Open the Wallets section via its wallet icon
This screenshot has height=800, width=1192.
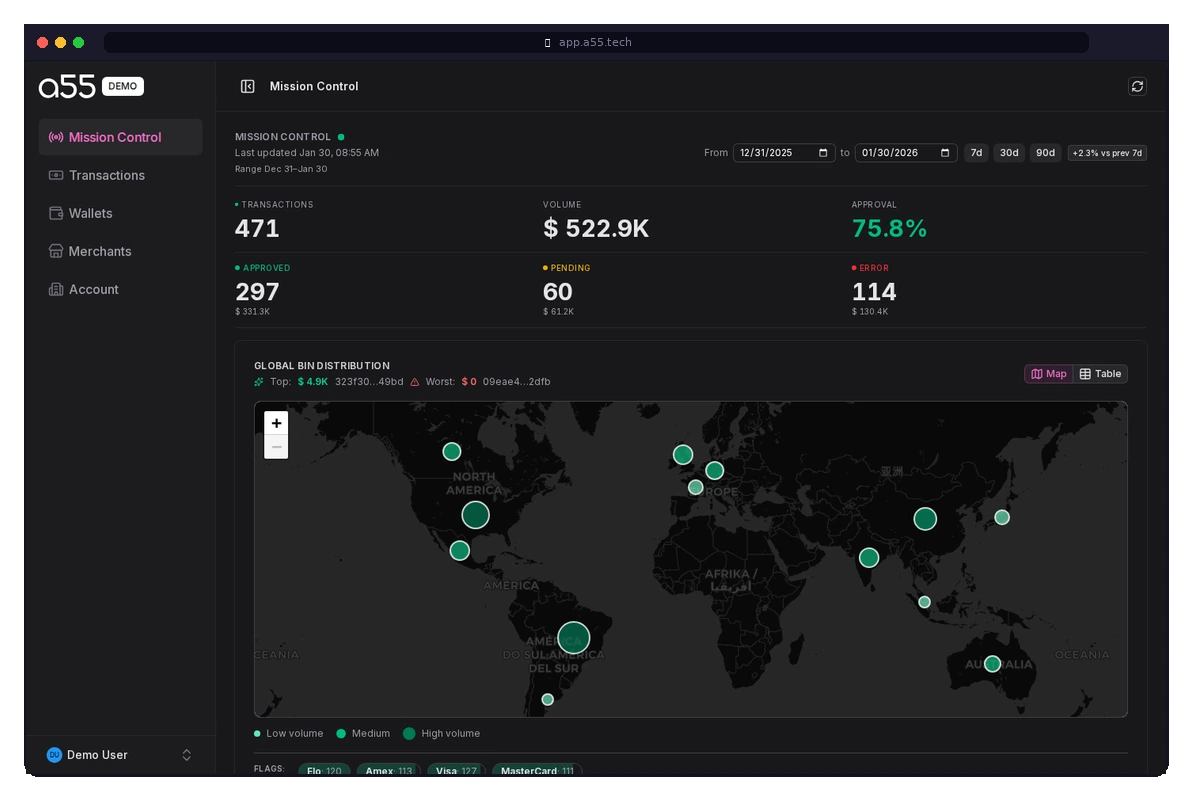click(x=56, y=213)
